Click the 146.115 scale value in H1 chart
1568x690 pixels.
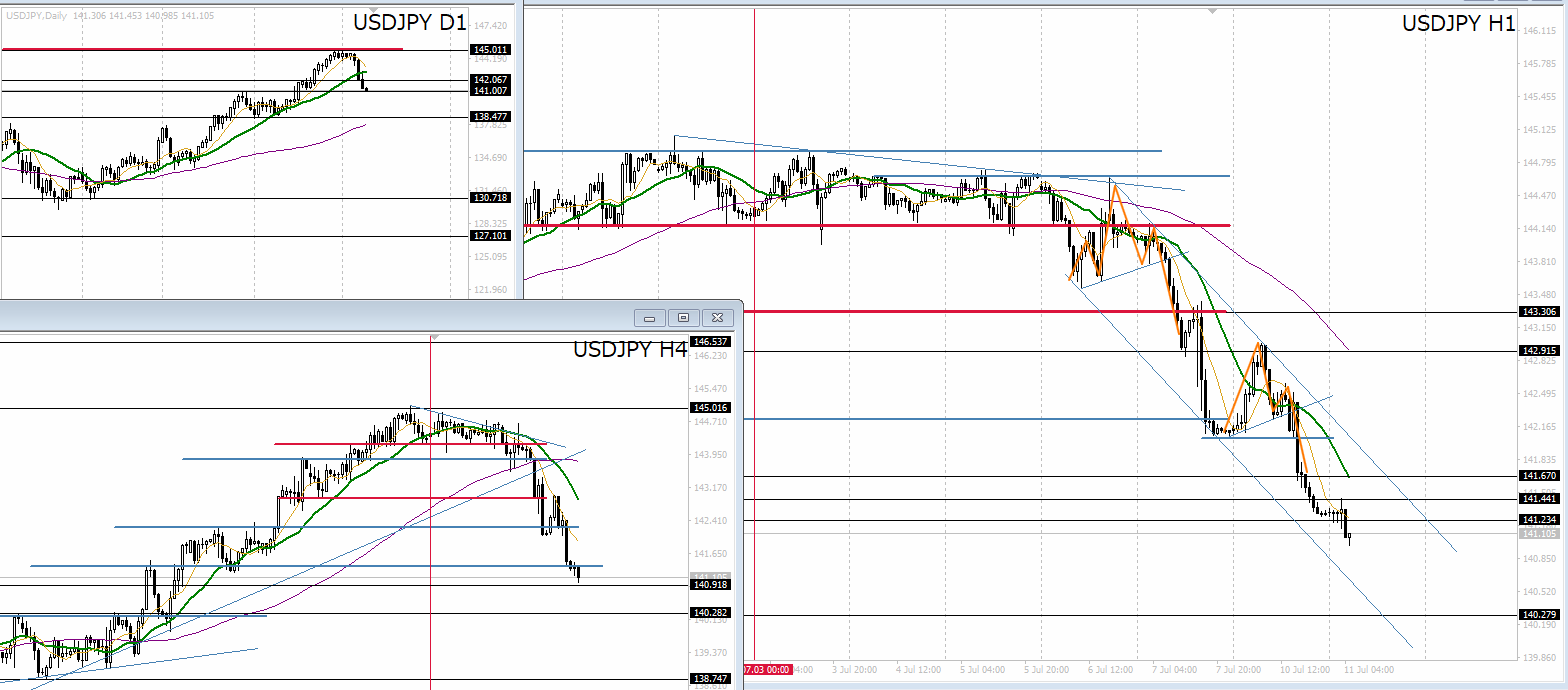click(1539, 31)
